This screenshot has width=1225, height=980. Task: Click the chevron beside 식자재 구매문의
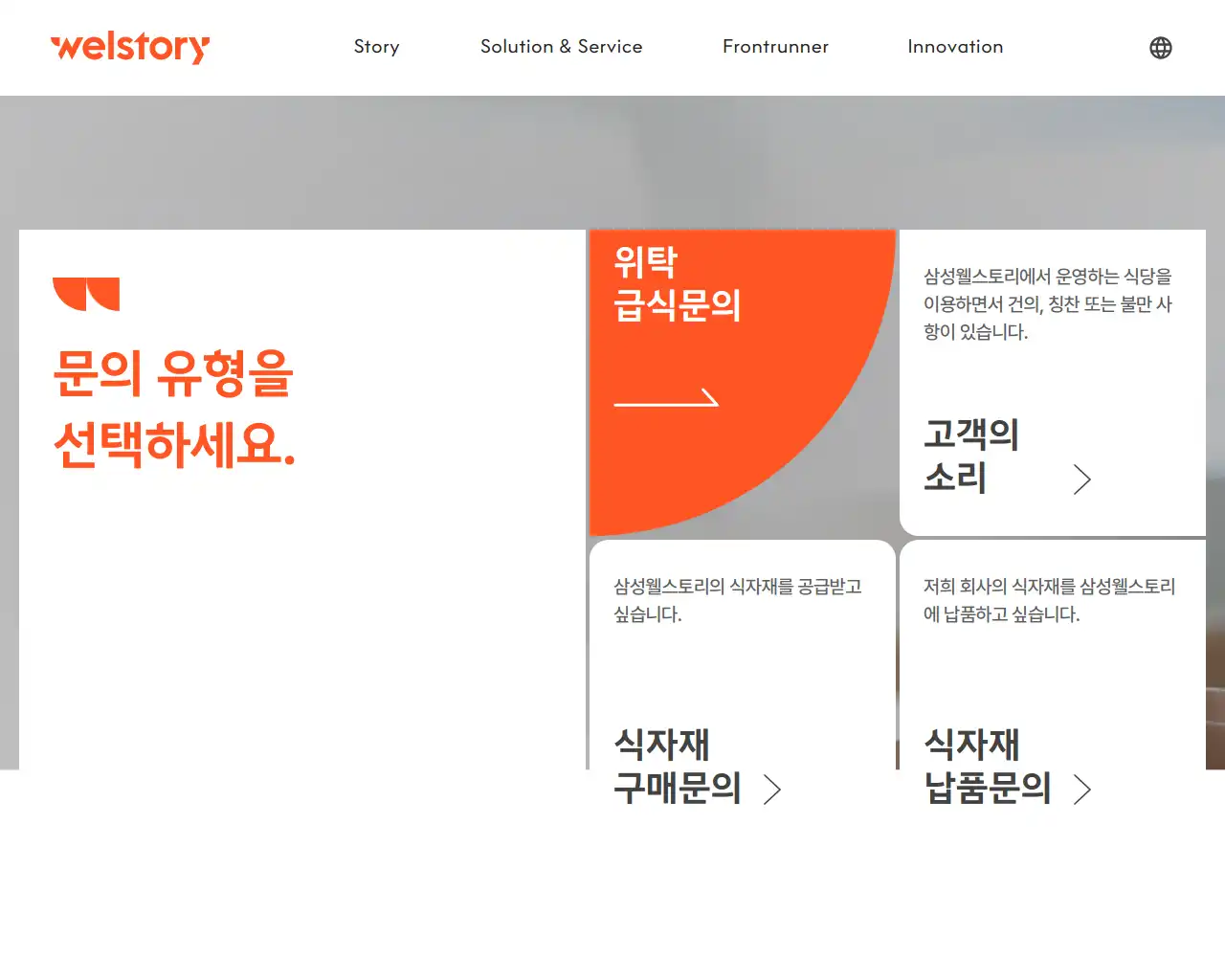[x=772, y=790]
